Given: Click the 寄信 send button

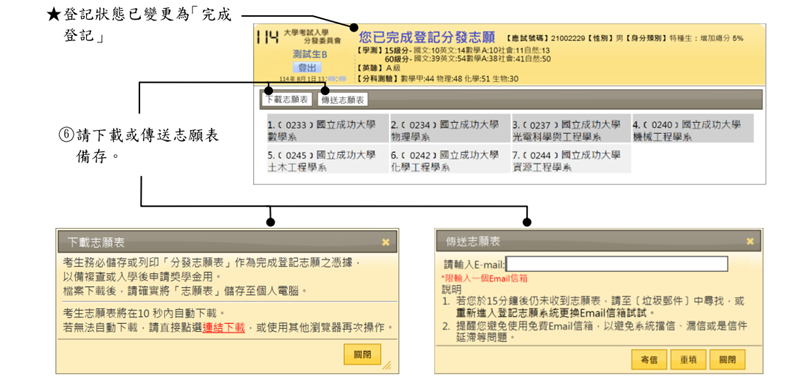Looking at the screenshot, I should [649, 359].
